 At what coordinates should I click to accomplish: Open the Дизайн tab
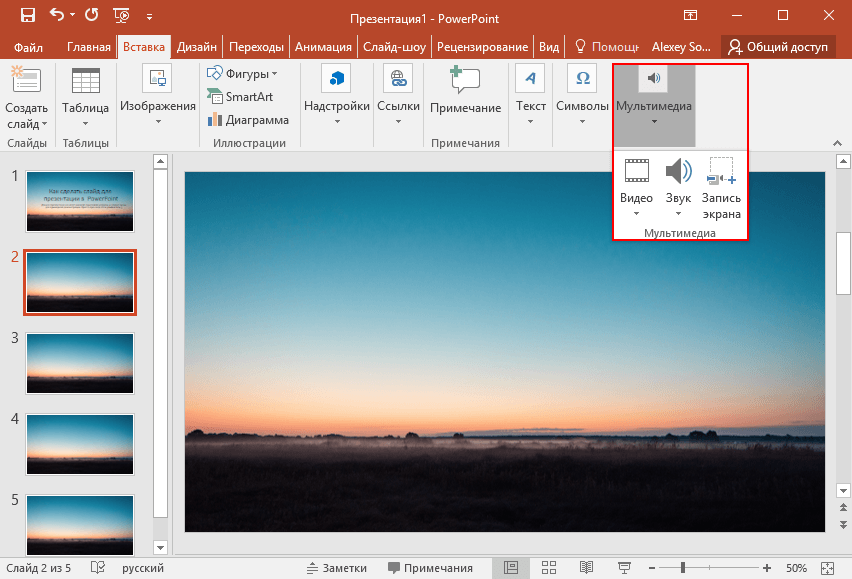click(x=198, y=47)
